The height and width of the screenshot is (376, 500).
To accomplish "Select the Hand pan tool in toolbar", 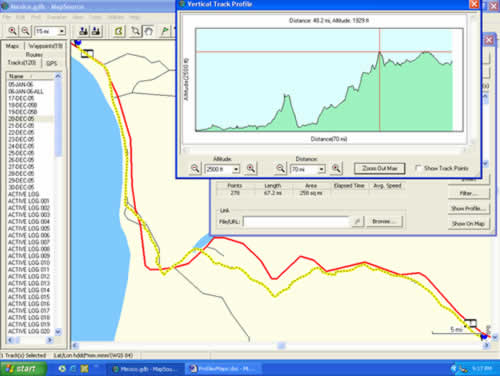I will [149, 31].
